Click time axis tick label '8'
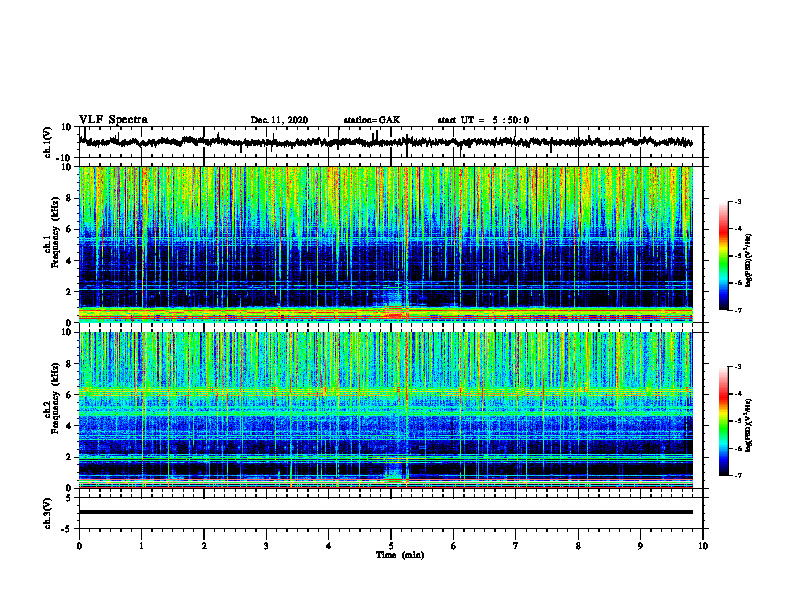Screen dimensions: 792x612 click(x=578, y=546)
